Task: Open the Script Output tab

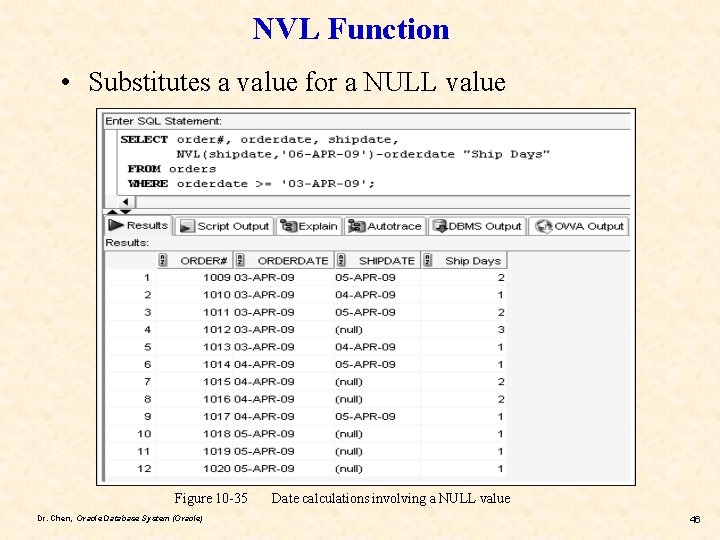Action: coord(224,226)
